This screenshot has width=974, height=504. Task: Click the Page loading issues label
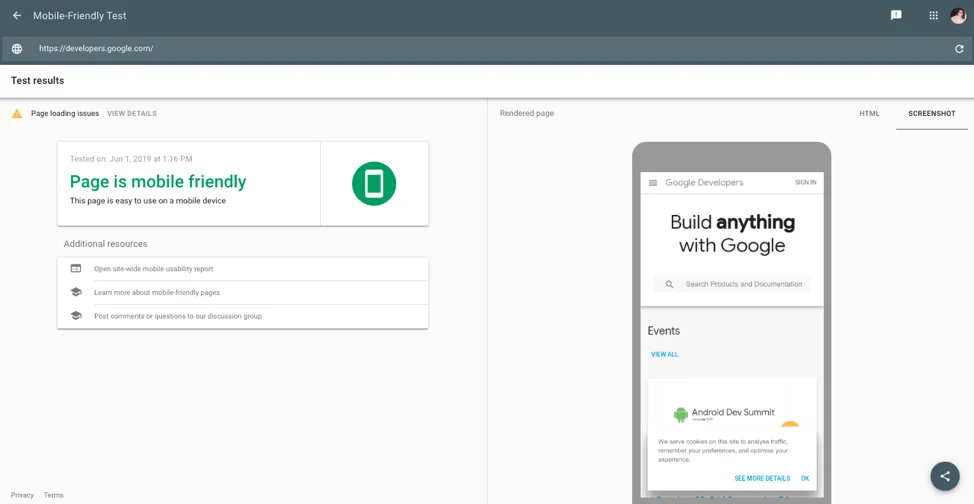click(65, 114)
